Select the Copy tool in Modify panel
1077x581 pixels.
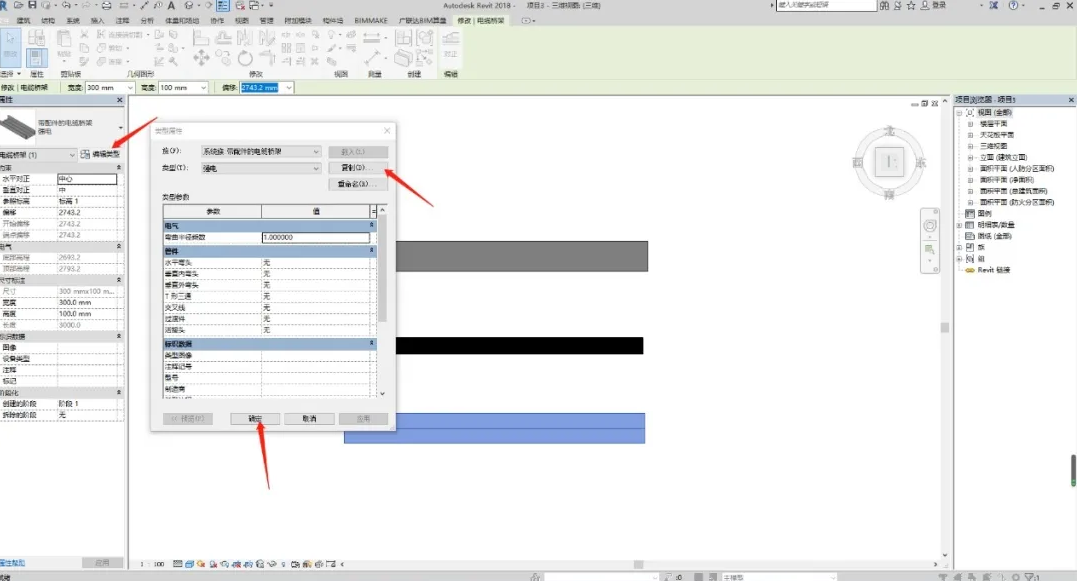(x=223, y=58)
